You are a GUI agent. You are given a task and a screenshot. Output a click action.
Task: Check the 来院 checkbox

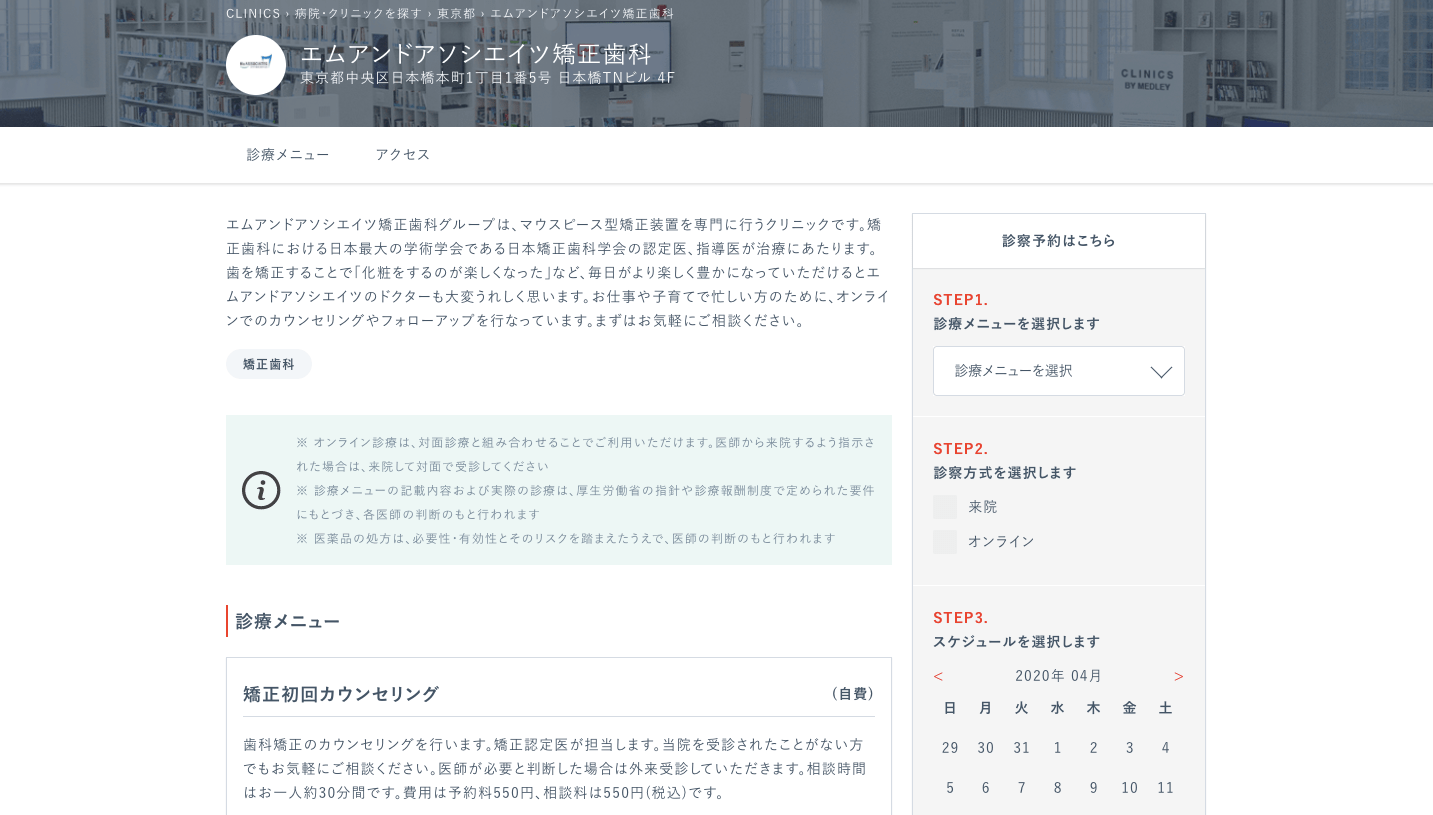[x=945, y=507]
